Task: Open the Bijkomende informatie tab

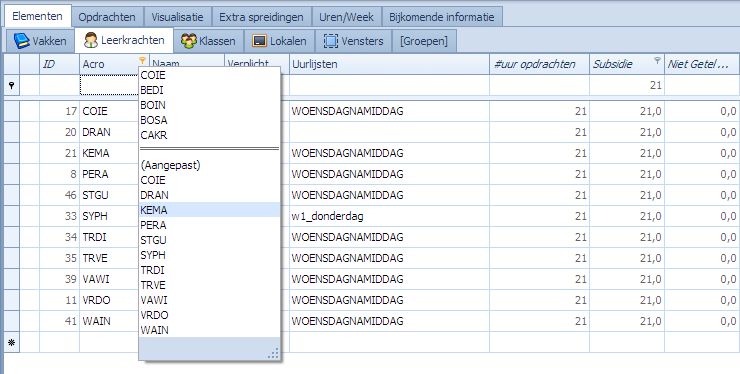Action: (x=442, y=17)
